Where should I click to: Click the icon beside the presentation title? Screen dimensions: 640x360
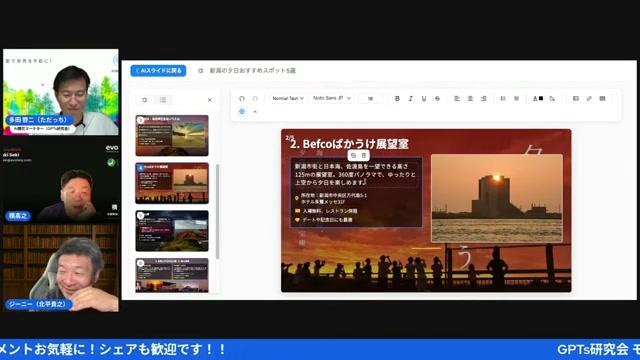[x=200, y=71]
